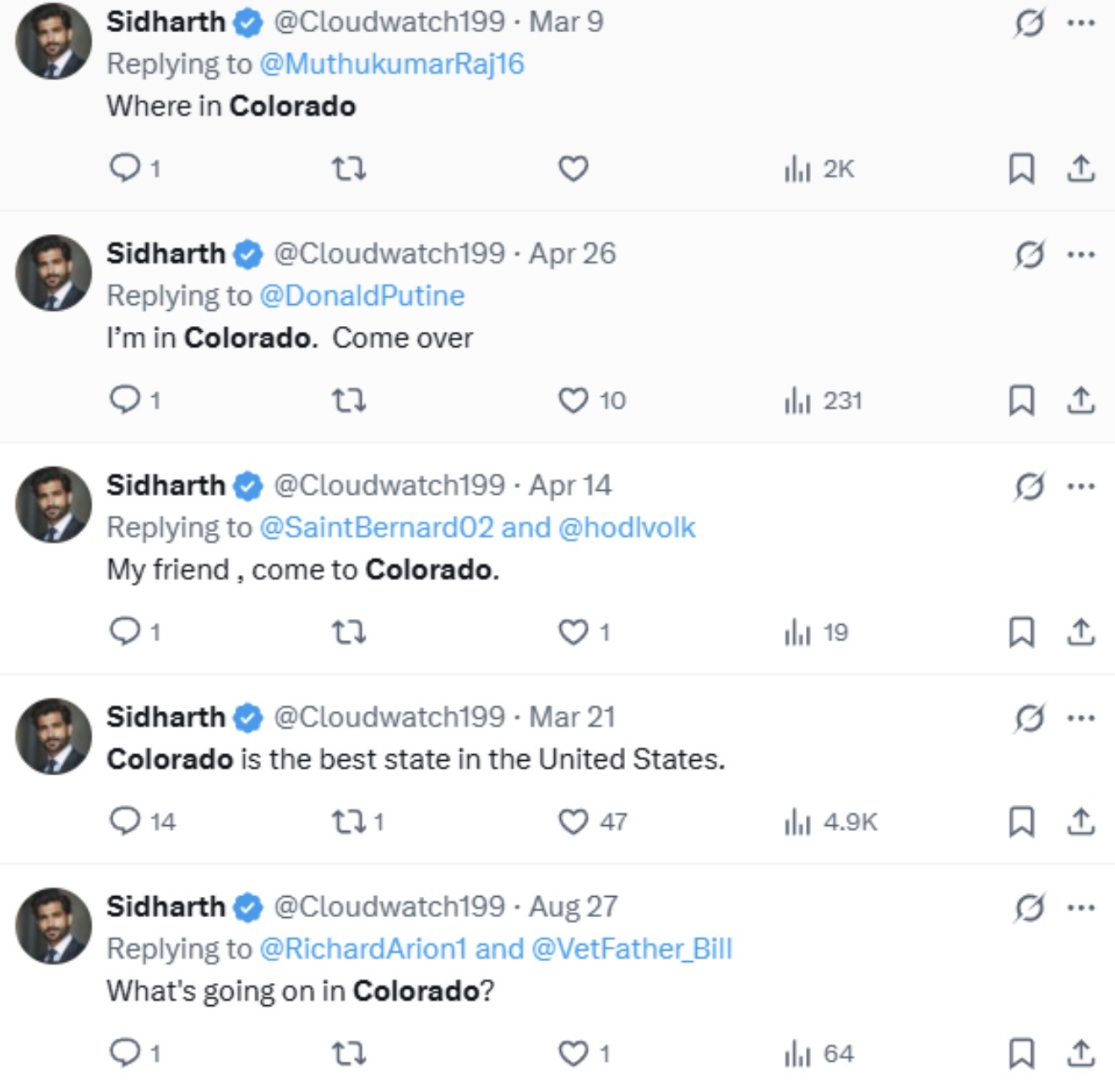Open the three-dot menu on Apr 14 tweet
The width and height of the screenshot is (1115, 1092).
point(1081,486)
